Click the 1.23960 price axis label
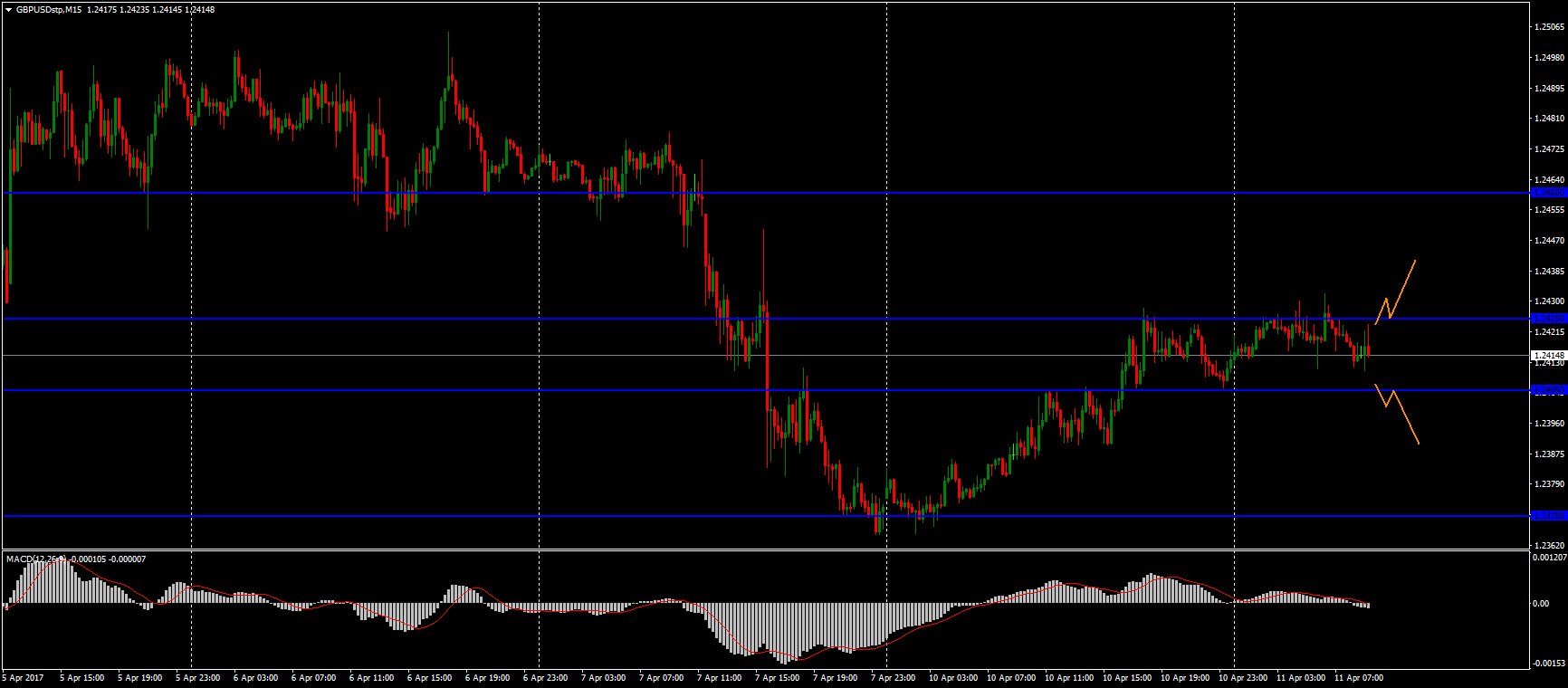 coord(1550,424)
